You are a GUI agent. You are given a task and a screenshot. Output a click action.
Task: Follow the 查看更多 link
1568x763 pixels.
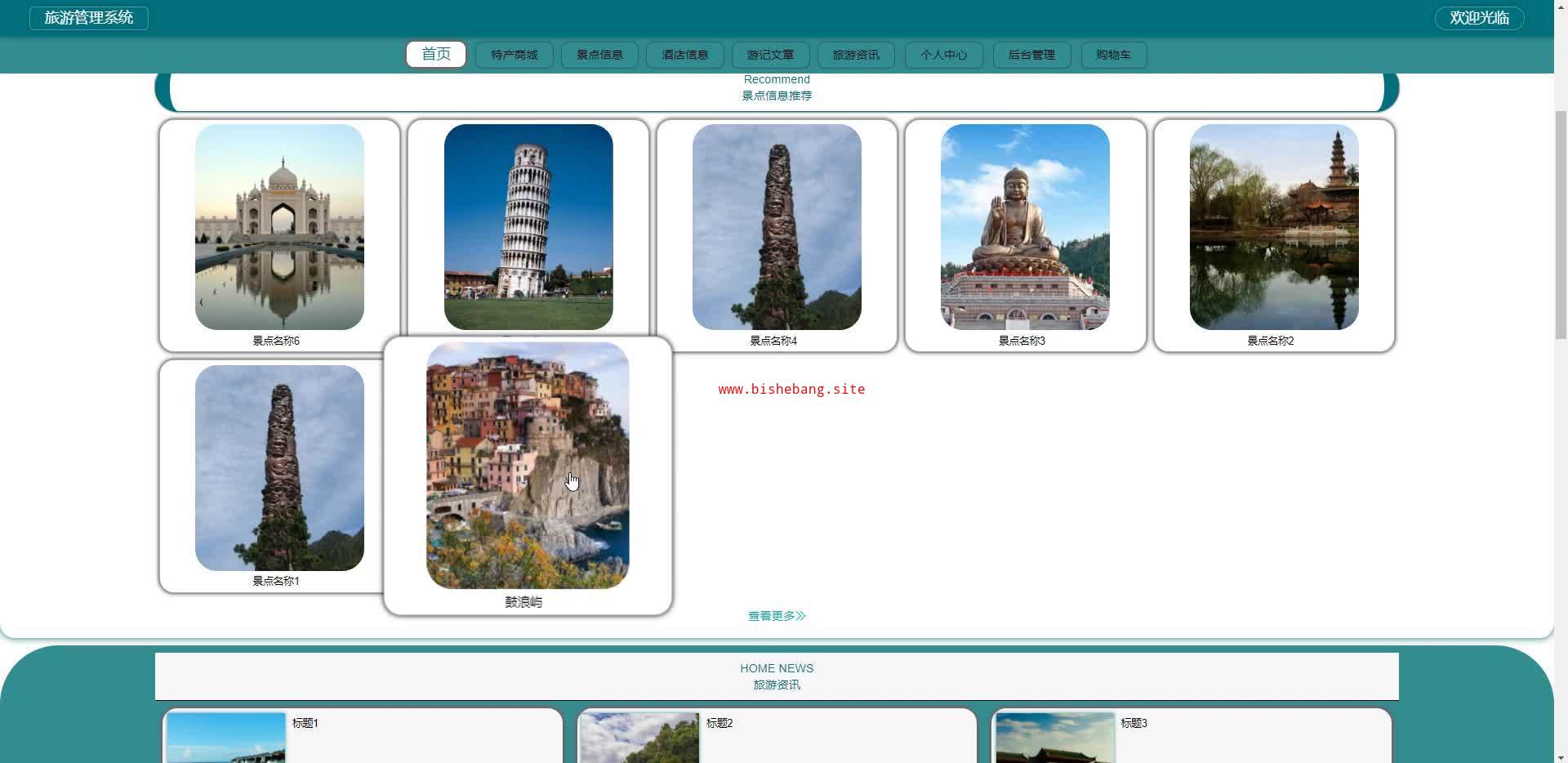[x=777, y=616]
